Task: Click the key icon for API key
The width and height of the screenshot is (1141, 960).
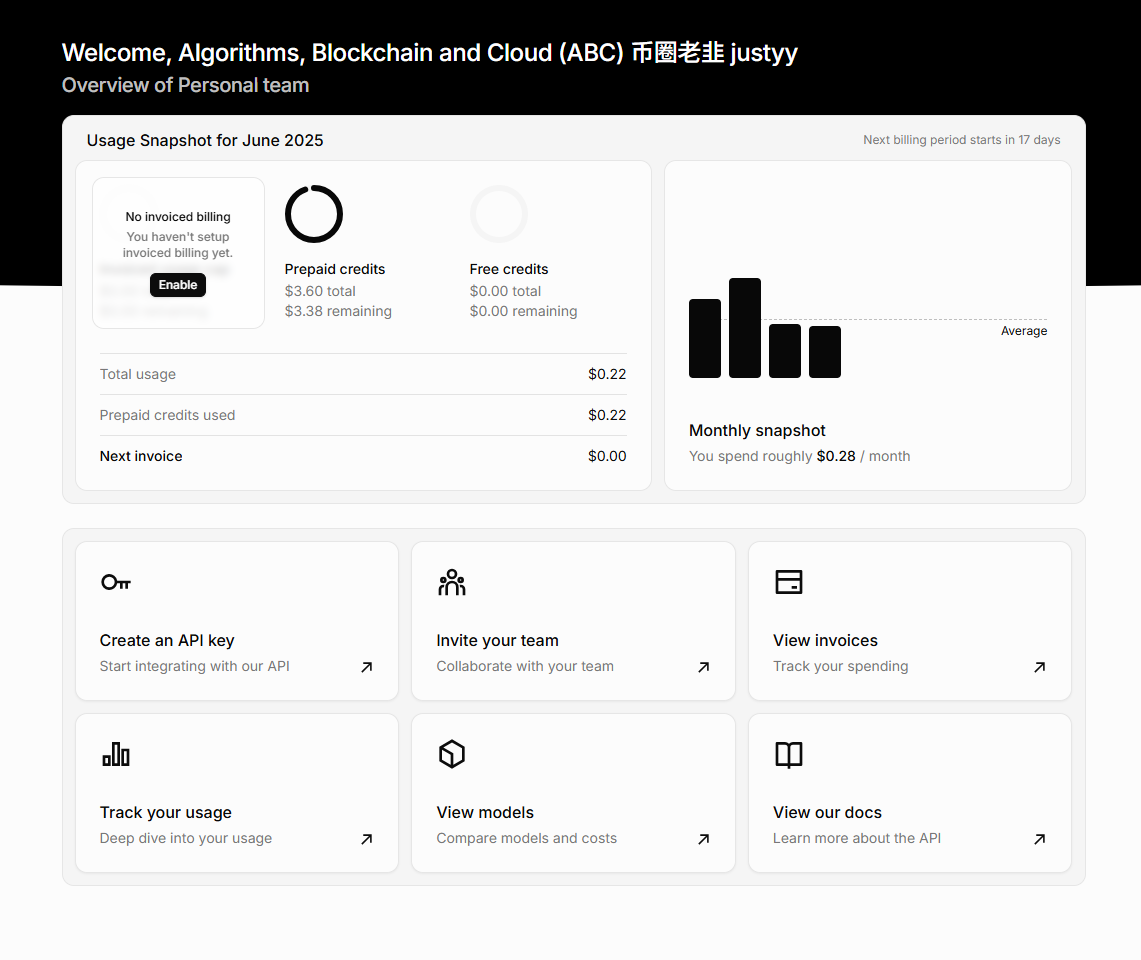Action: 116,582
